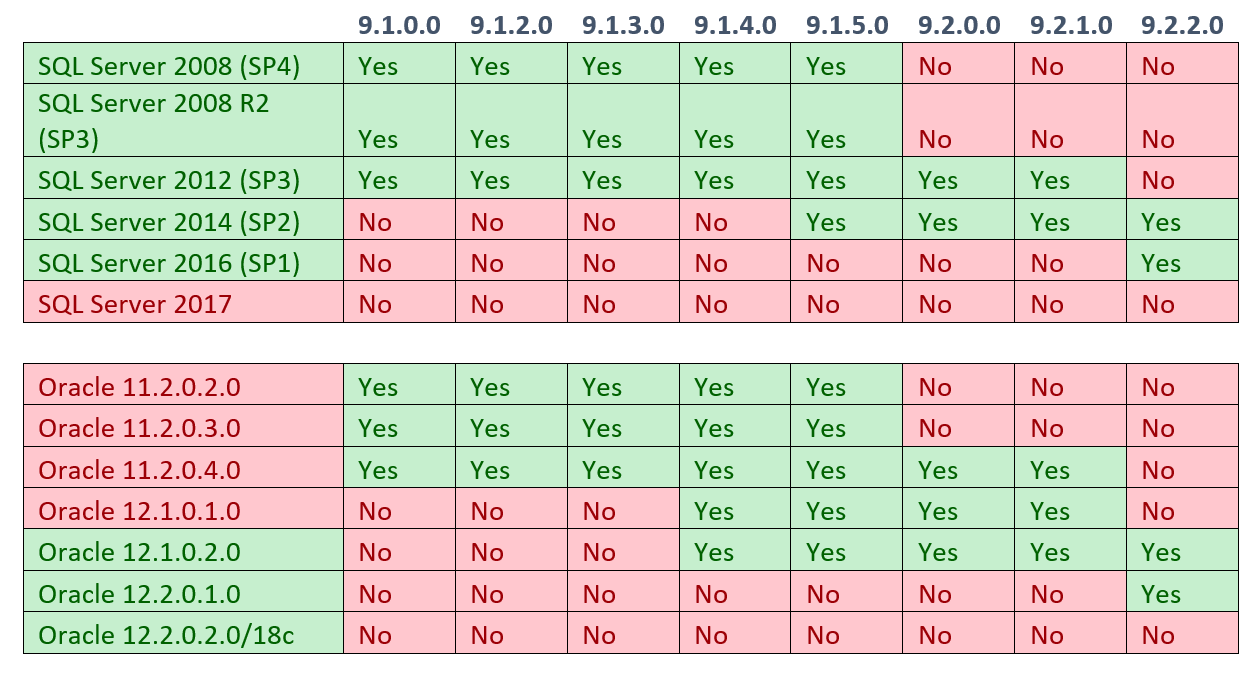Screen dimensions: 1260x673
Task: Click the 9.1.5.0 version header
Action: [x=846, y=25]
